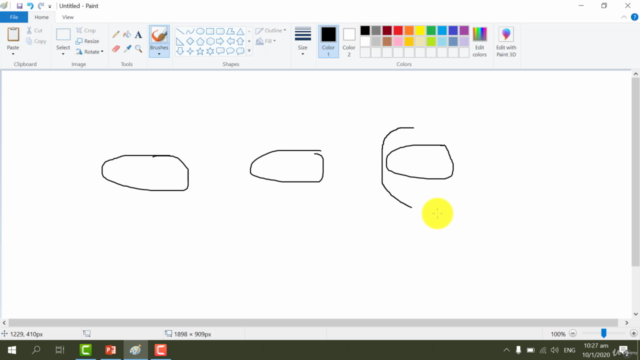The image size is (640, 360).
Task: Click the zoom in plus button
Action: (x=633, y=333)
